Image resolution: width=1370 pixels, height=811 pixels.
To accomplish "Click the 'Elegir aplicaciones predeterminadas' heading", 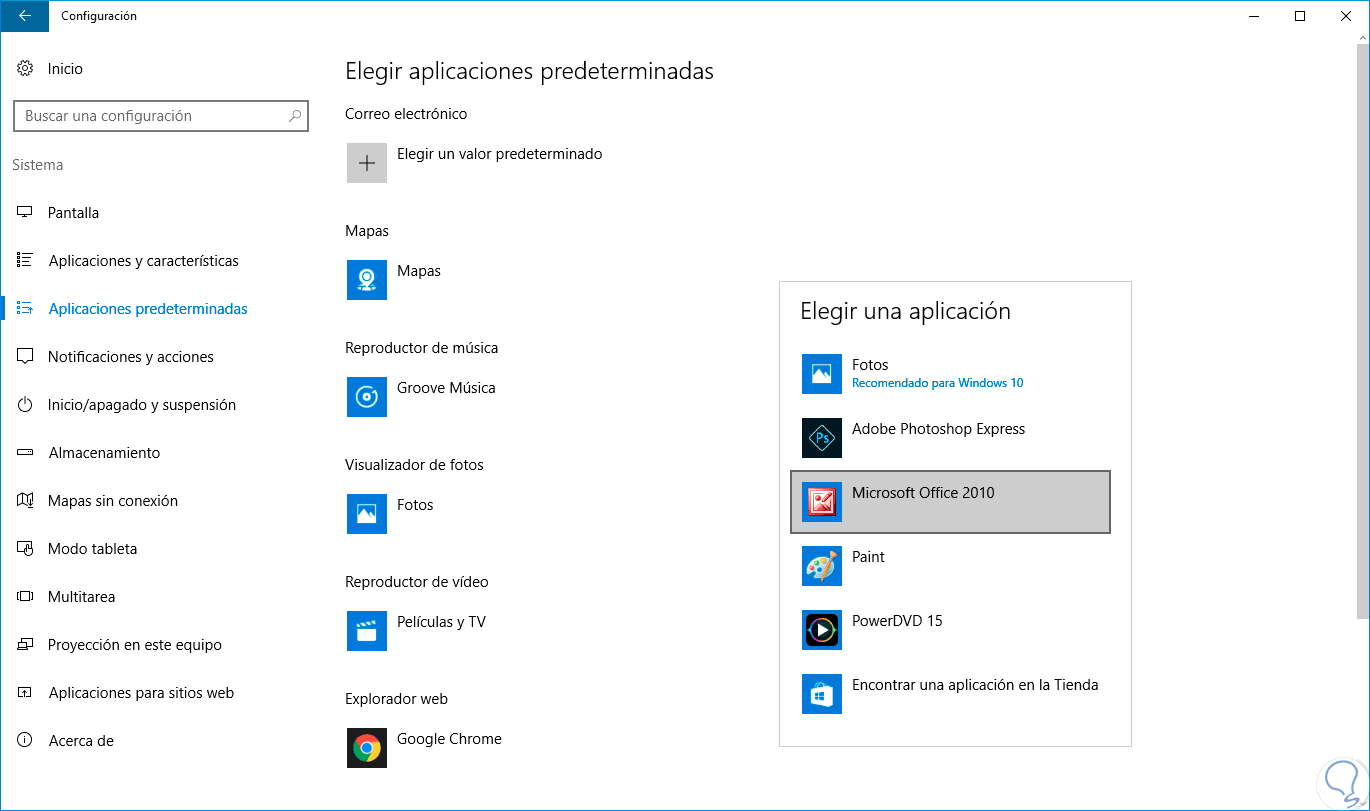I will pos(529,72).
